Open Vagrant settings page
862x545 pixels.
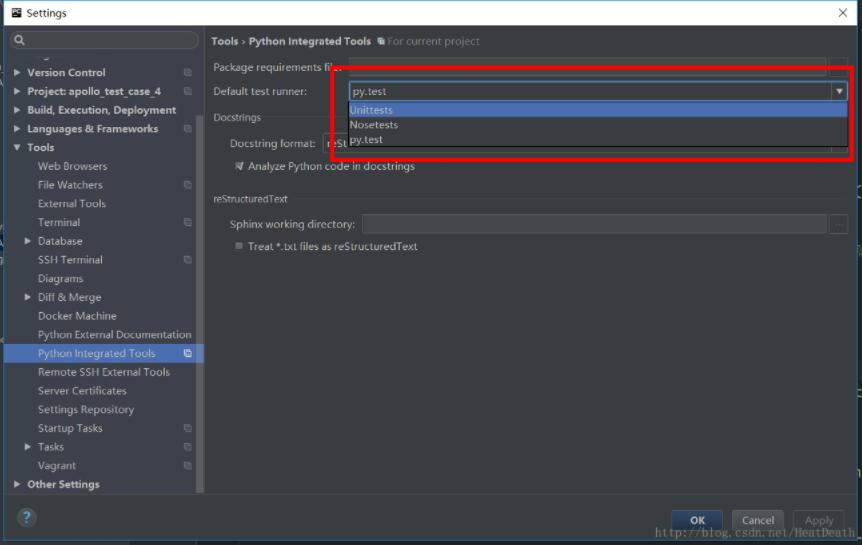(x=57, y=465)
